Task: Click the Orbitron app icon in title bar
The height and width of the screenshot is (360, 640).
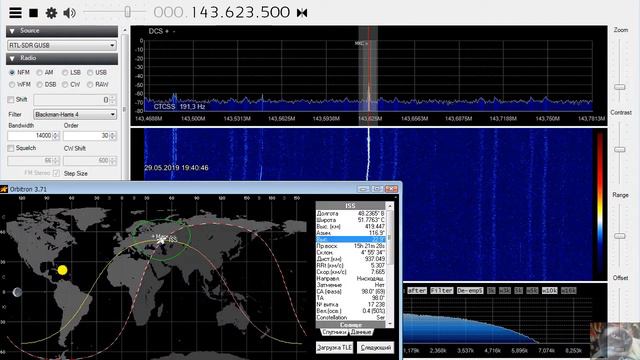Action: point(4,189)
